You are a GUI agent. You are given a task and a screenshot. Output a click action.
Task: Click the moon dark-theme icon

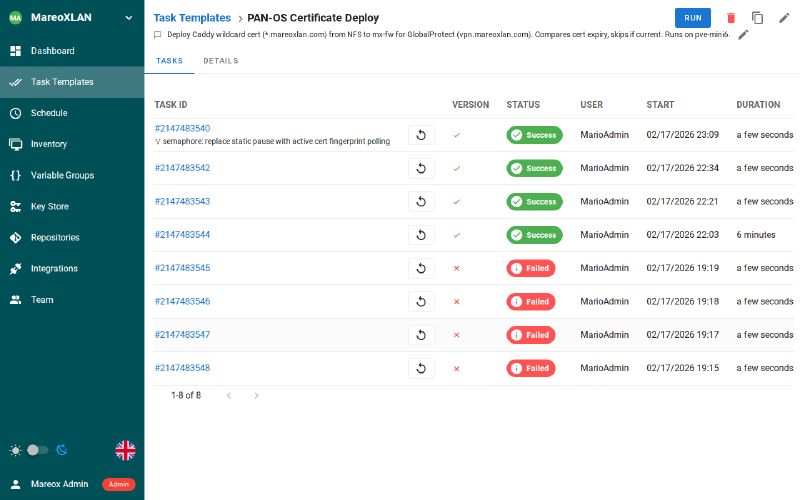click(x=62, y=450)
